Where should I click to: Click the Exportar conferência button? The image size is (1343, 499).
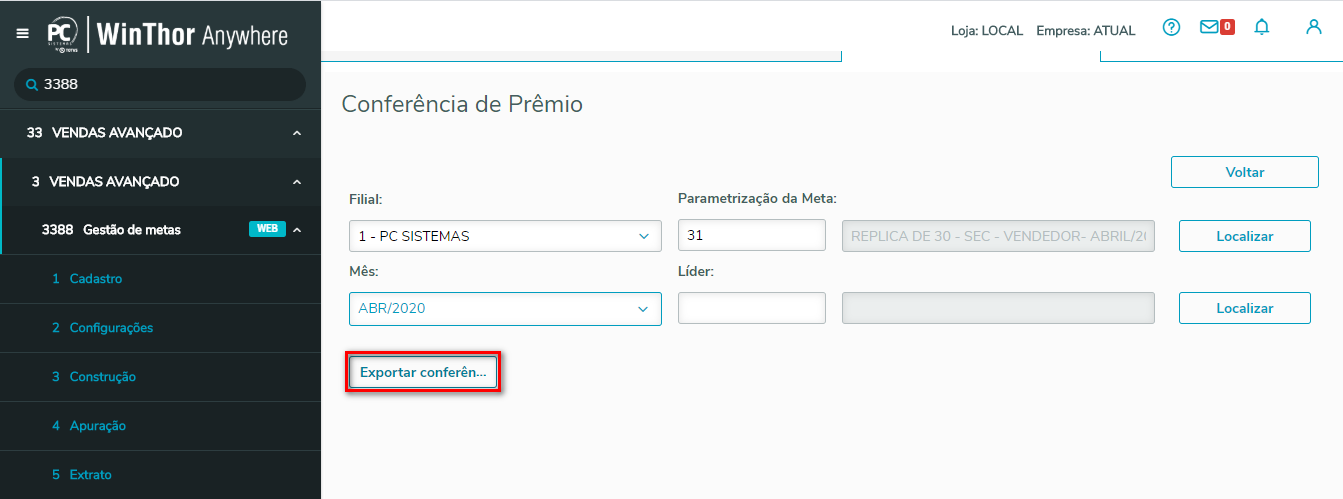pos(423,373)
